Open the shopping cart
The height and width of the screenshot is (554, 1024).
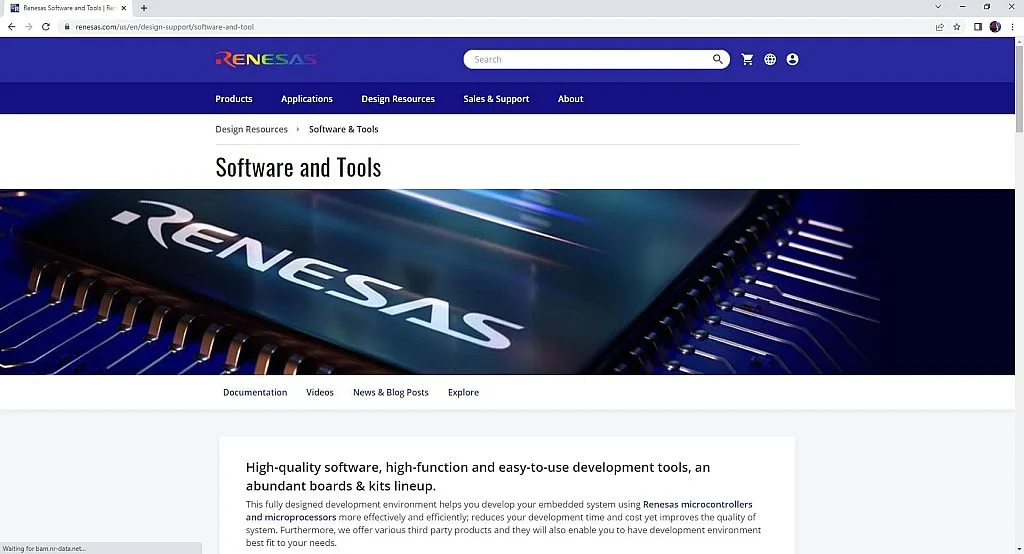747,59
